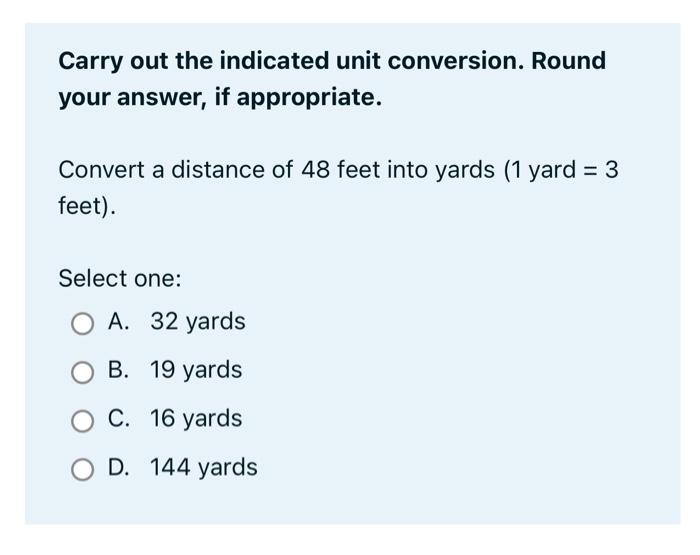Viewport: 700px width, 555px height.
Task: Click the 'your answer, if appropriate.' bold line
Action: [x=220, y=97]
